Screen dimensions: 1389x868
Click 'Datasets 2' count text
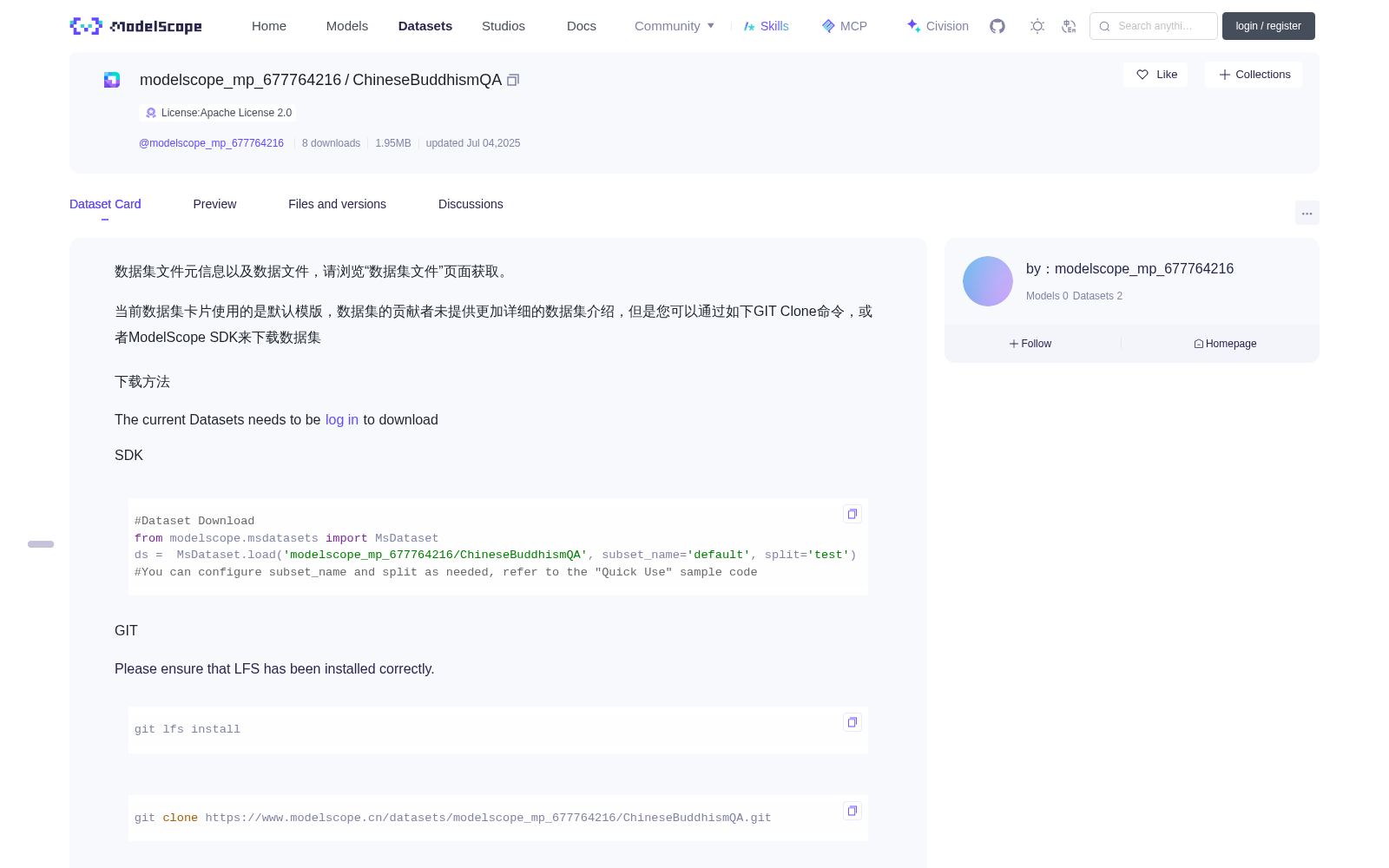pyautogui.click(x=1097, y=296)
